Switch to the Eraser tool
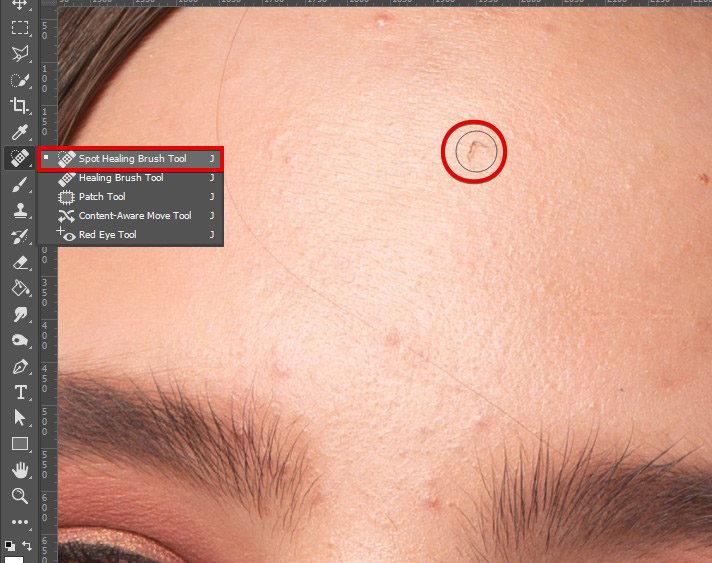The image size is (712, 563). point(19,262)
